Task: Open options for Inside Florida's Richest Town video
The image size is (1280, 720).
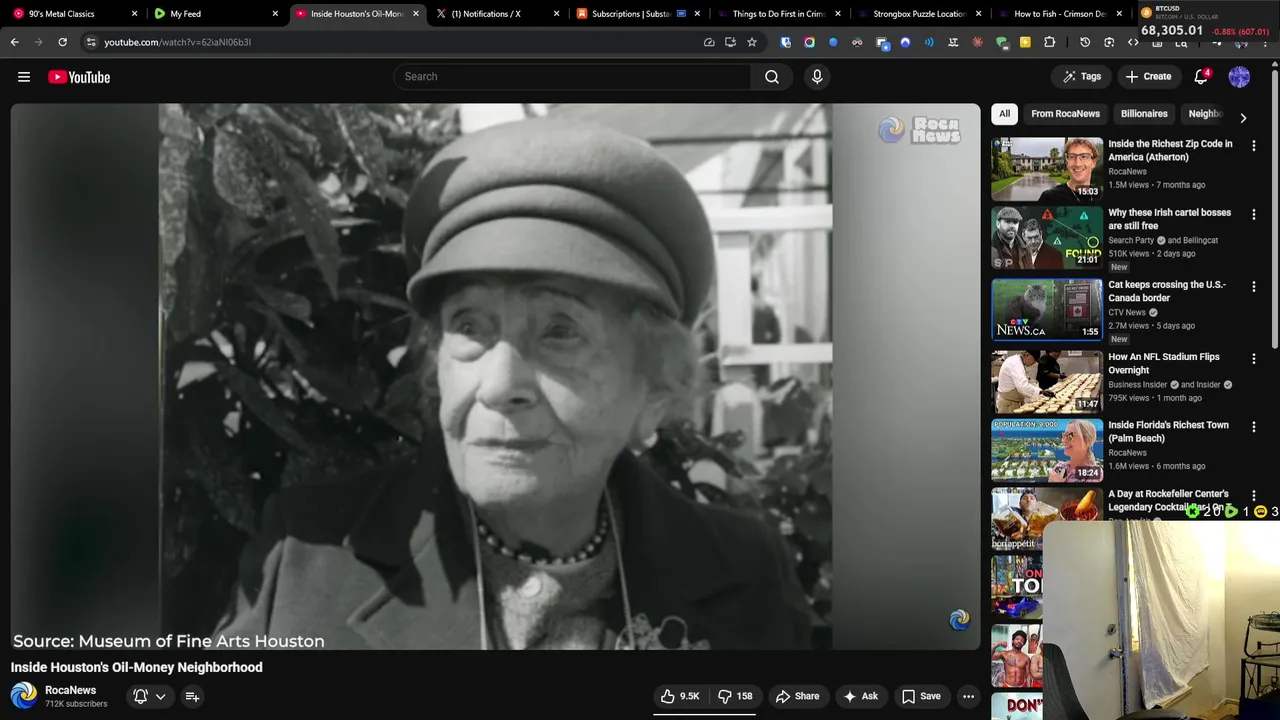Action: [x=1254, y=426]
